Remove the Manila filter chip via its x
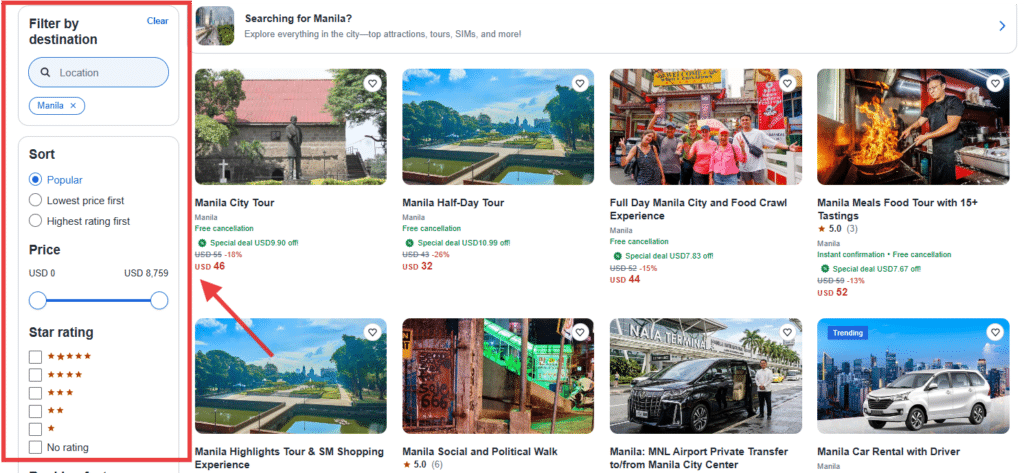The image size is (1024, 473). tap(73, 105)
